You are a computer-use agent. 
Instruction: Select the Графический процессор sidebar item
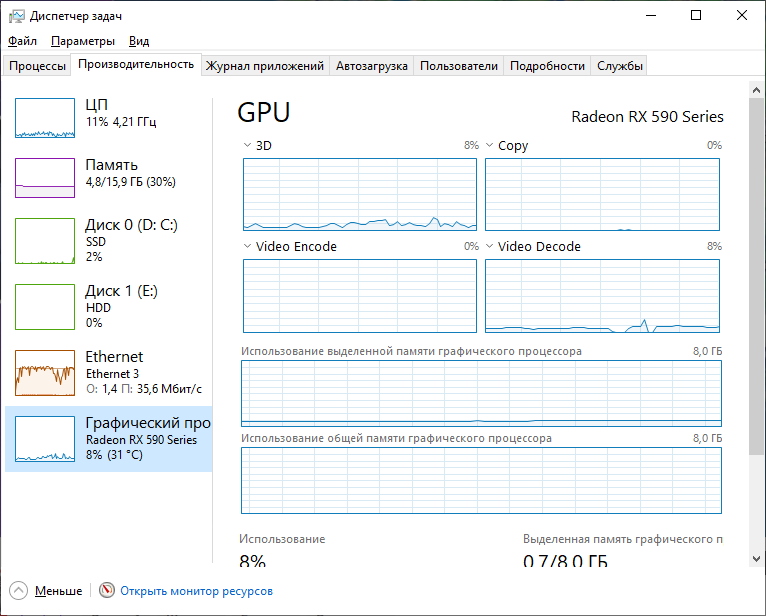pyautogui.click(x=109, y=439)
